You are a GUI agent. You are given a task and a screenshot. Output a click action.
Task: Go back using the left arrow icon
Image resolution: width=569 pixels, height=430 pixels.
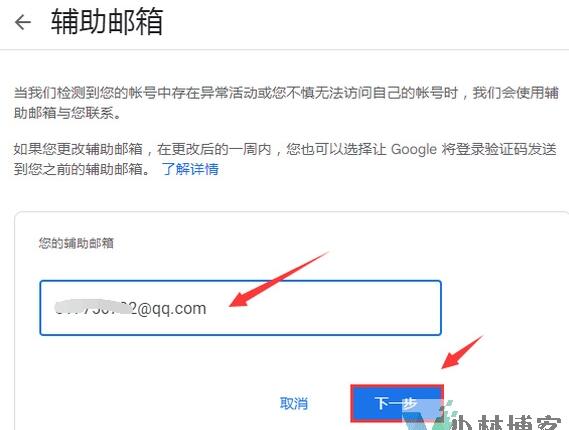pyautogui.click(x=23, y=22)
